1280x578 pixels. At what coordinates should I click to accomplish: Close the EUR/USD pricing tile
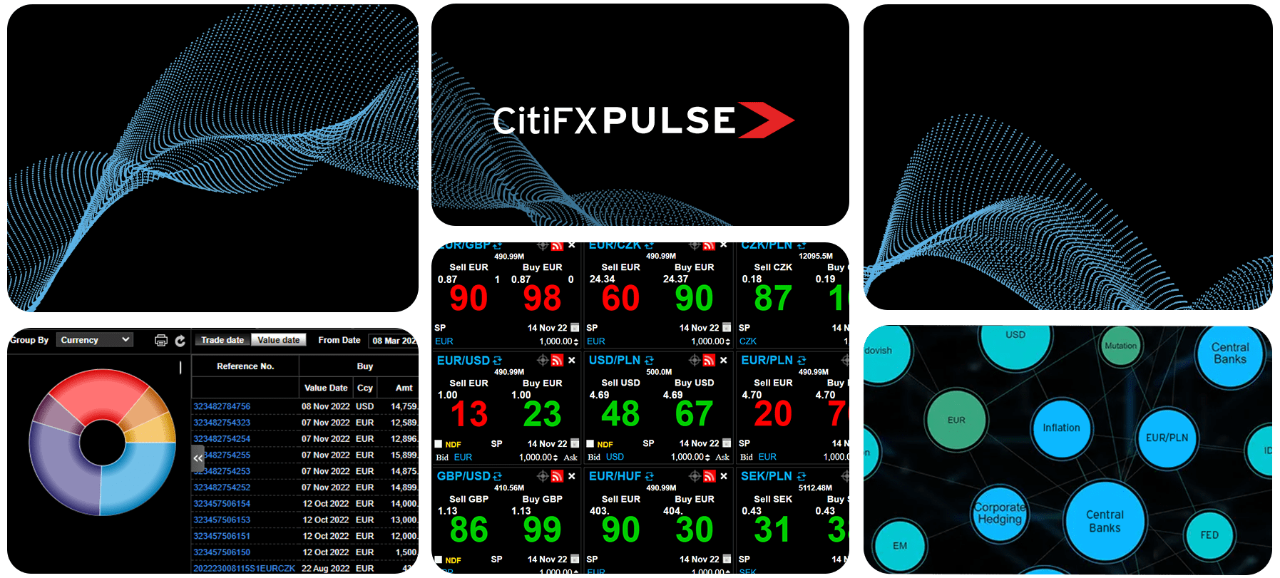coord(572,360)
